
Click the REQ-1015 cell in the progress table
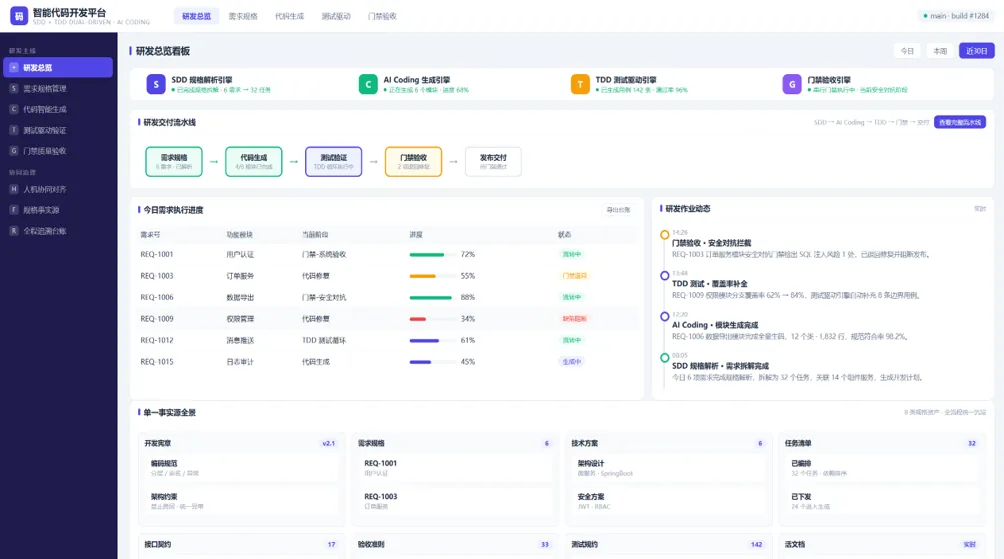[x=157, y=362]
